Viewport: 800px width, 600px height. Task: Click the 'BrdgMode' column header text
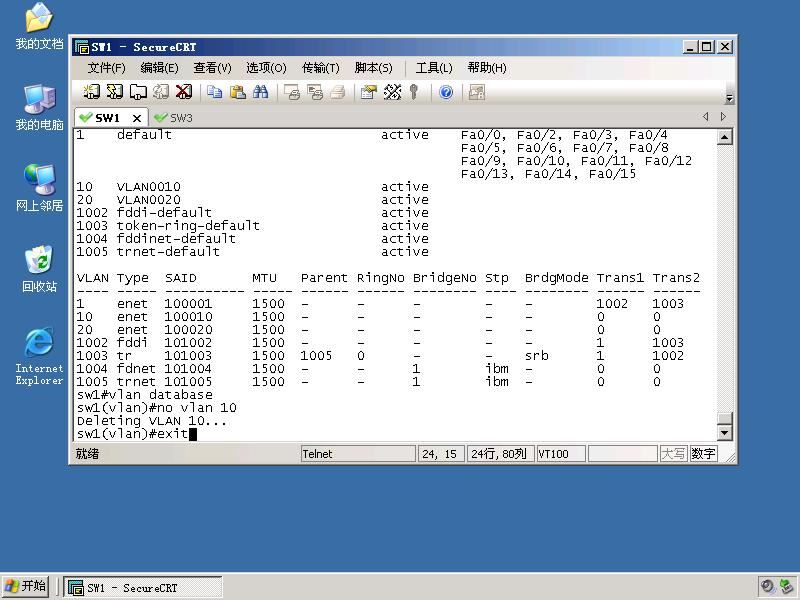pyautogui.click(x=556, y=278)
